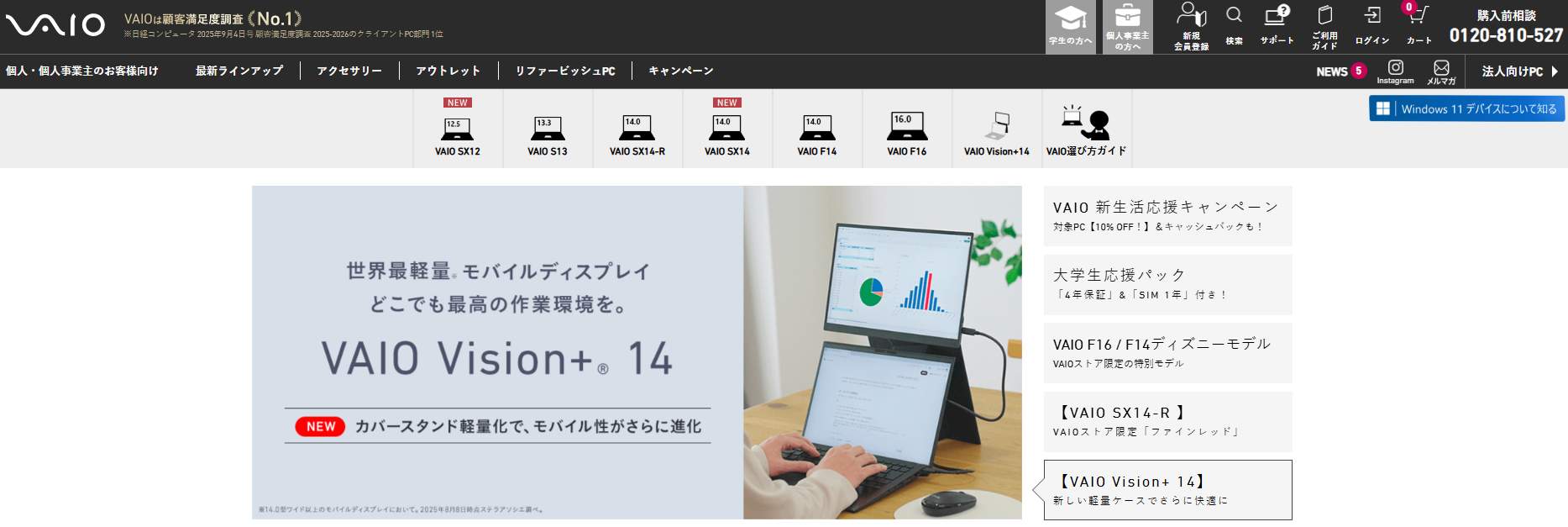Select the VAIO SX14-R laptop icon
This screenshot has width=1568, height=527.
click(637, 129)
